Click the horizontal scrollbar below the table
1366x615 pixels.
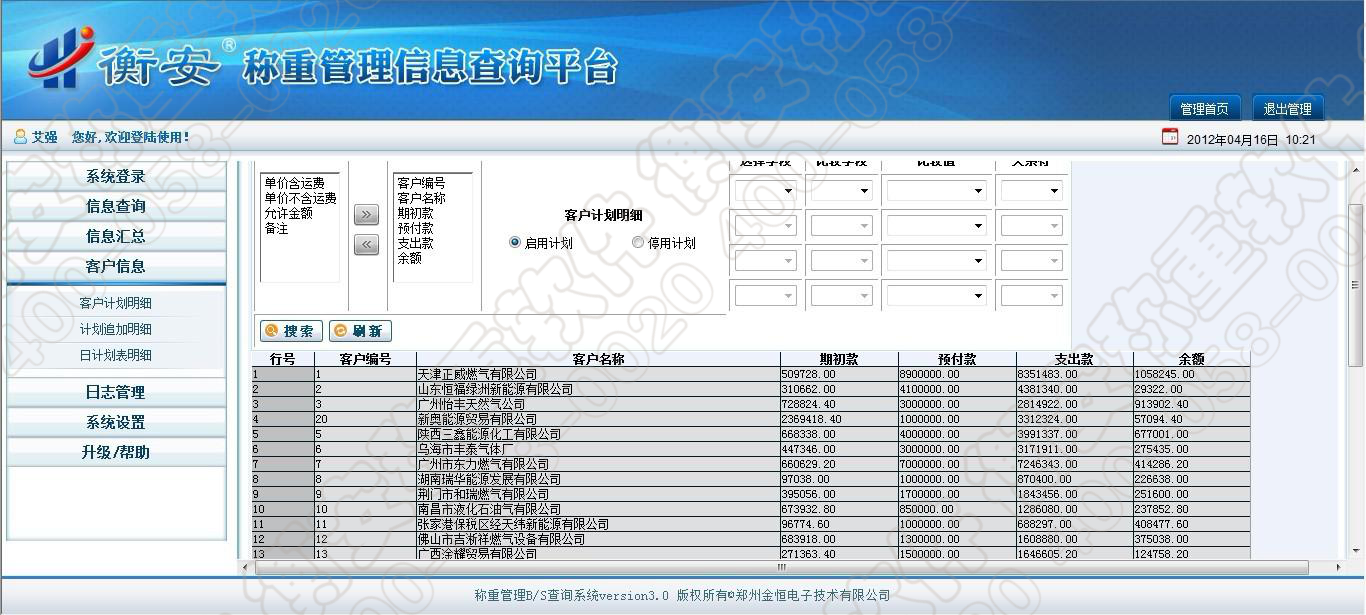coord(780,567)
